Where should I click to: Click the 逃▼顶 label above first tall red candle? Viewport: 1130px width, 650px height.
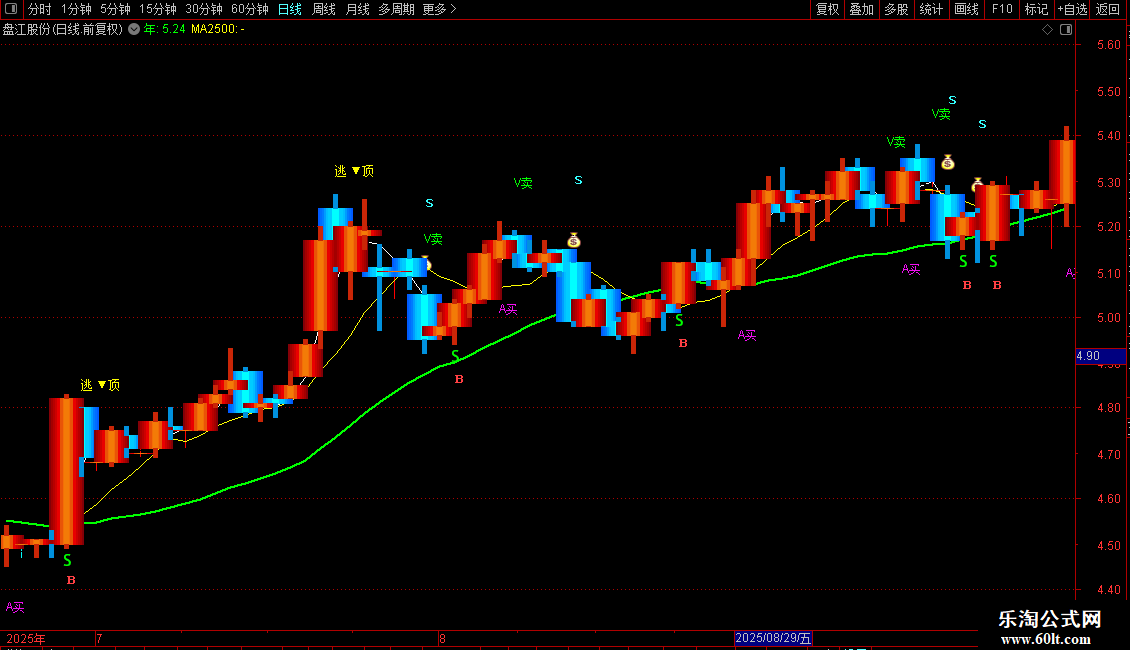(x=99, y=385)
